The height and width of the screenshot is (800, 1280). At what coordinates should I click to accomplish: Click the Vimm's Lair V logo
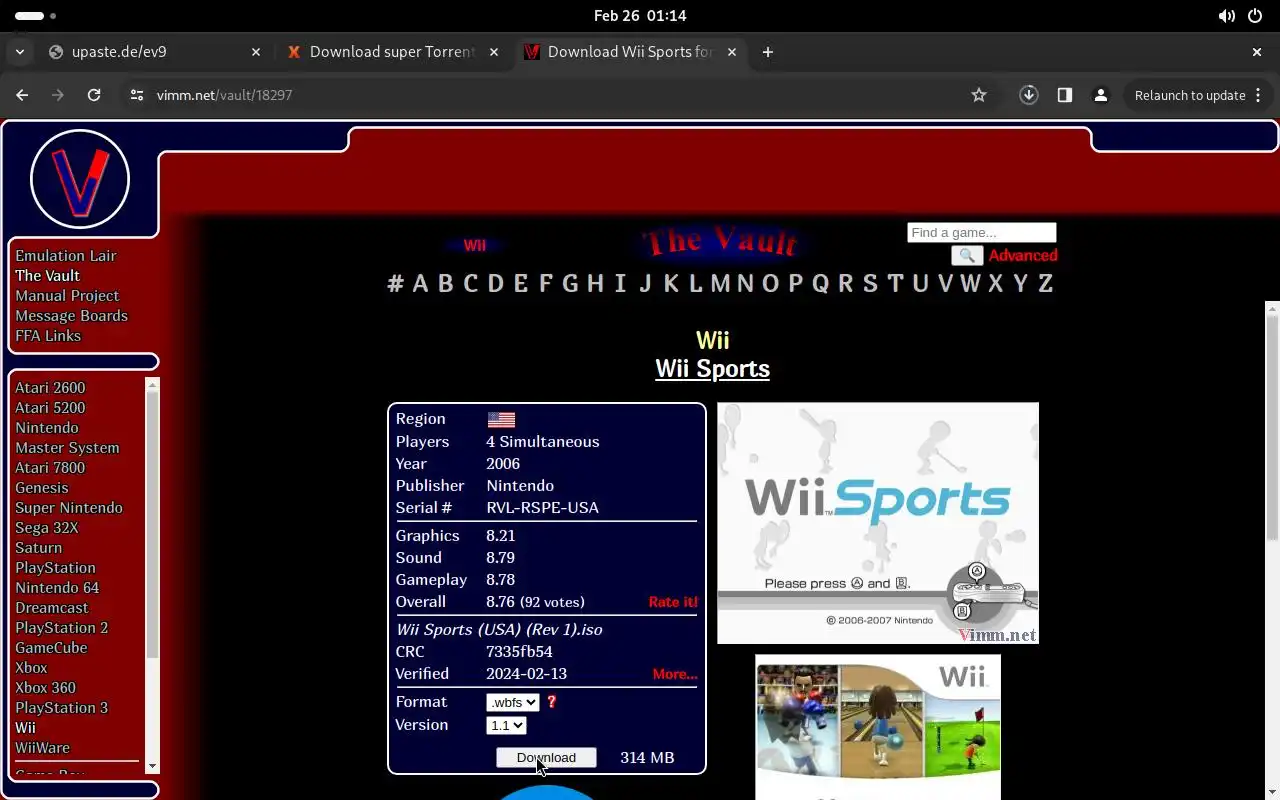pyautogui.click(x=80, y=179)
